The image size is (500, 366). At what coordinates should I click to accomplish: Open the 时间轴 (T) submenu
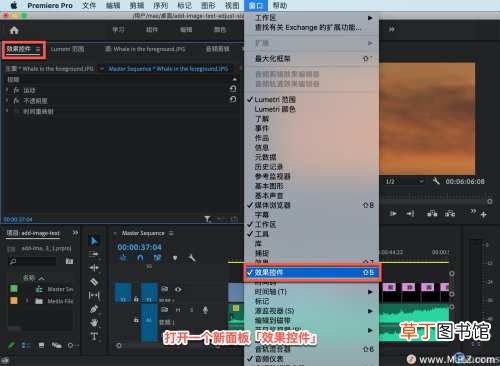[x=312, y=292]
